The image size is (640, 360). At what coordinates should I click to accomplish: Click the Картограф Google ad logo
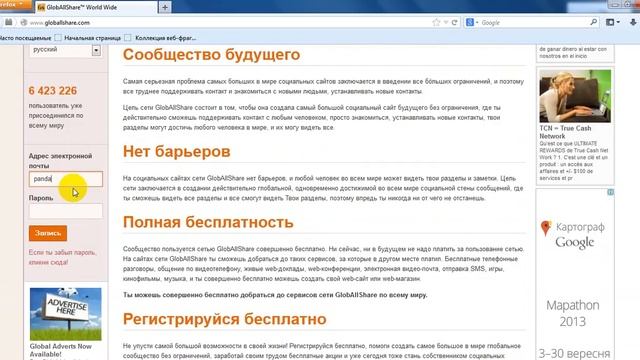574,235
